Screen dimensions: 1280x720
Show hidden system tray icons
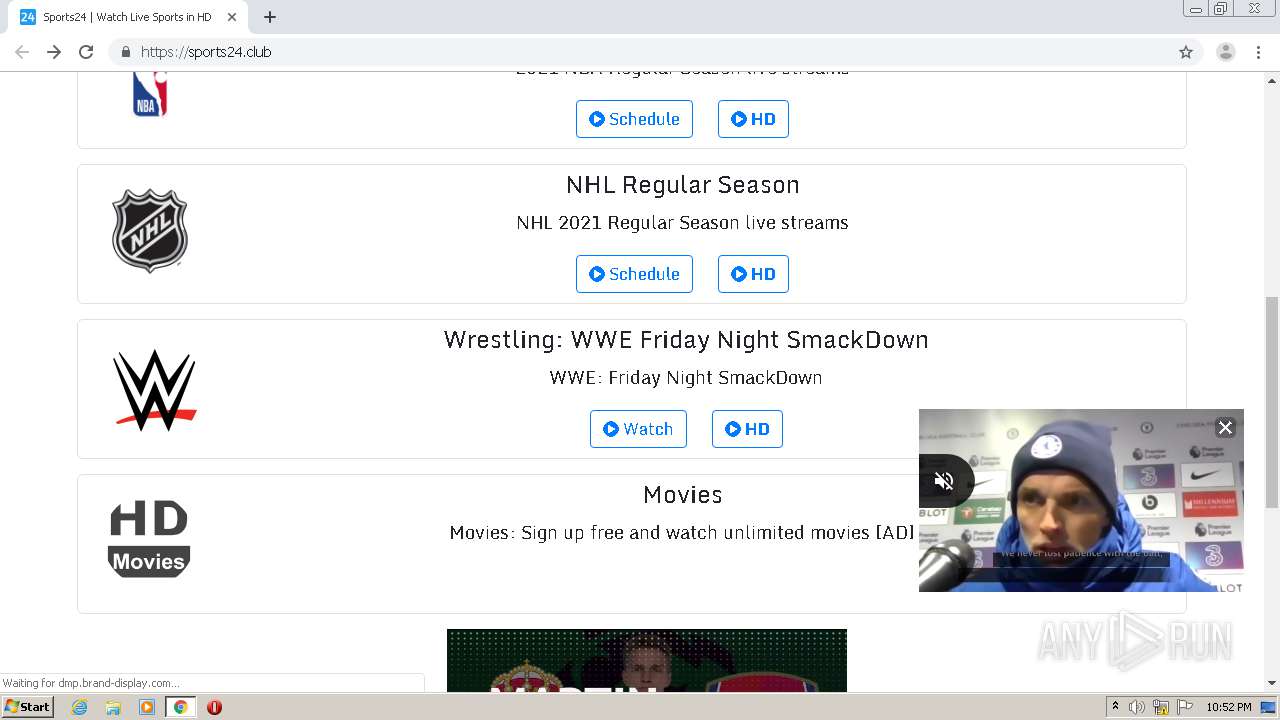[1115, 707]
